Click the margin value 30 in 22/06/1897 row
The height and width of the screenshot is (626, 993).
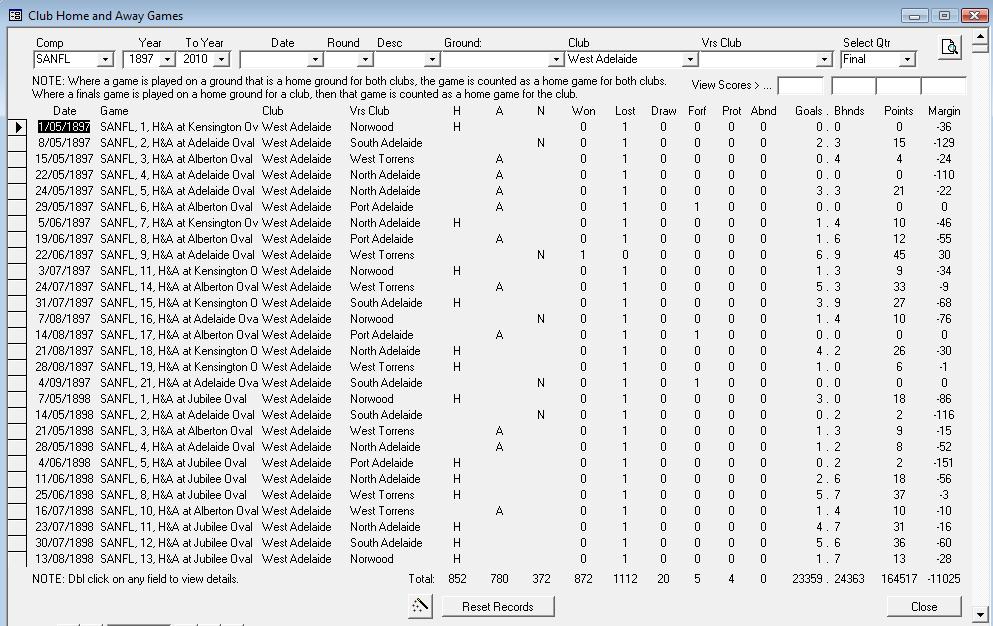tap(944, 255)
